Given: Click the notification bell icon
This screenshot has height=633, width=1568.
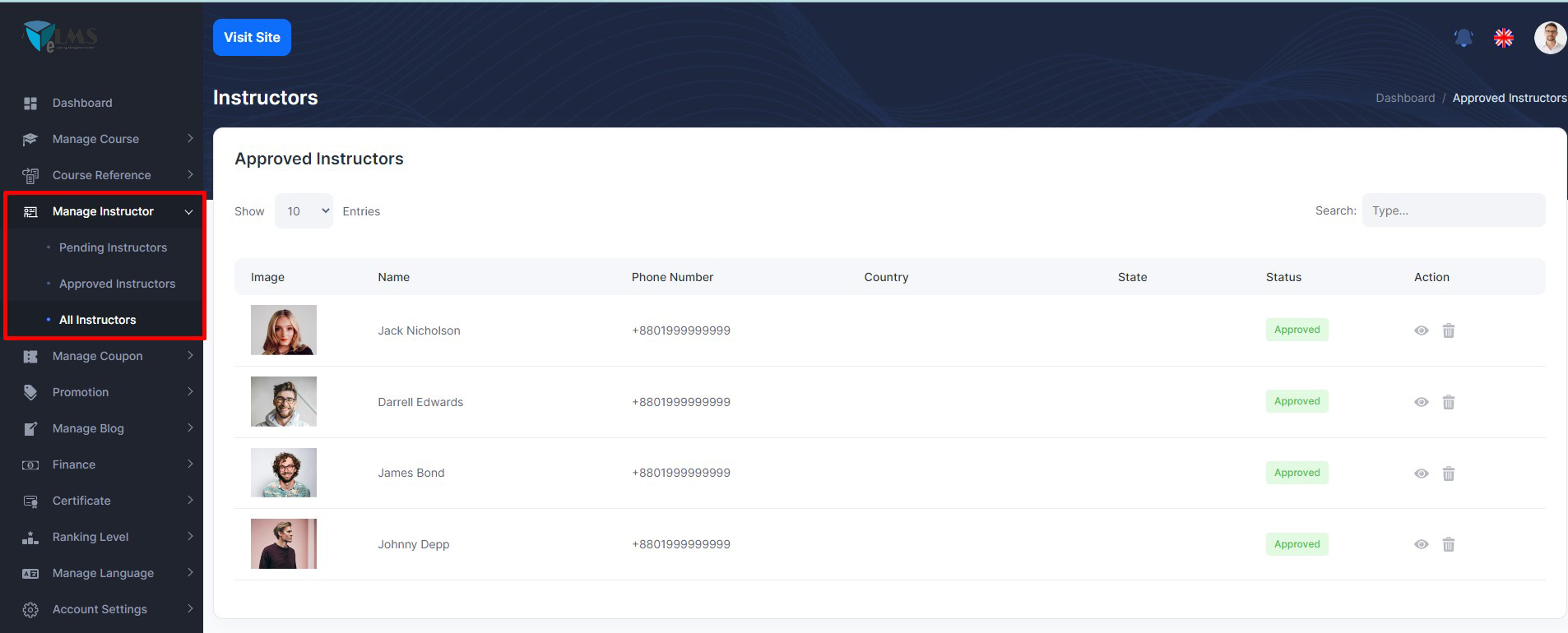Looking at the screenshot, I should (x=1463, y=38).
